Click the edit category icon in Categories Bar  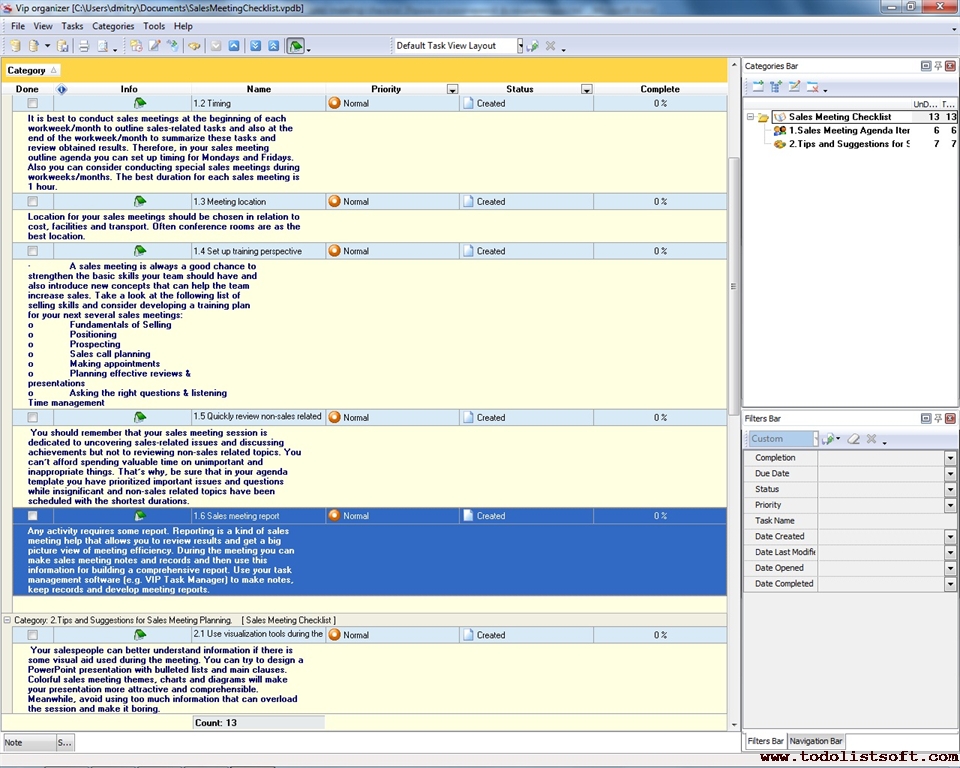tap(794, 87)
